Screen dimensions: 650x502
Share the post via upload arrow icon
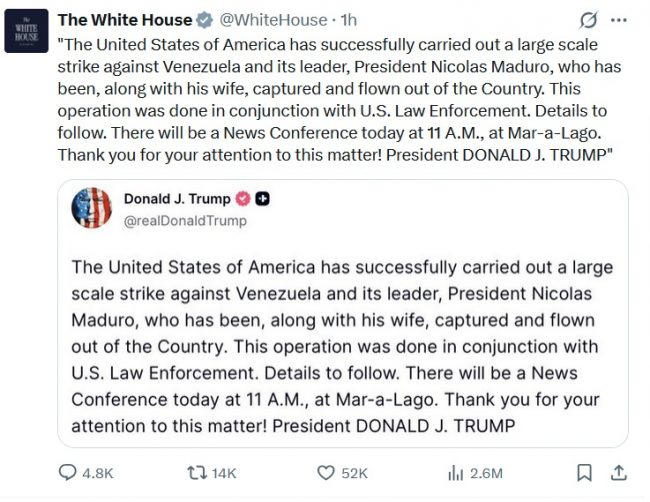pos(619,473)
